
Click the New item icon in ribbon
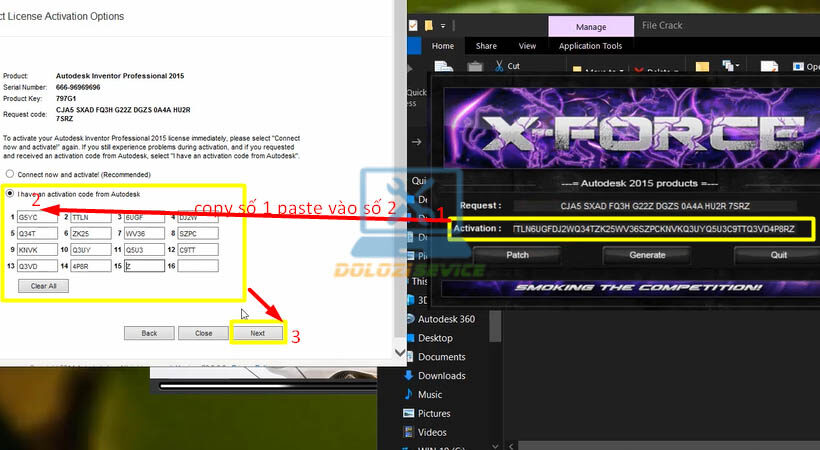(730, 66)
